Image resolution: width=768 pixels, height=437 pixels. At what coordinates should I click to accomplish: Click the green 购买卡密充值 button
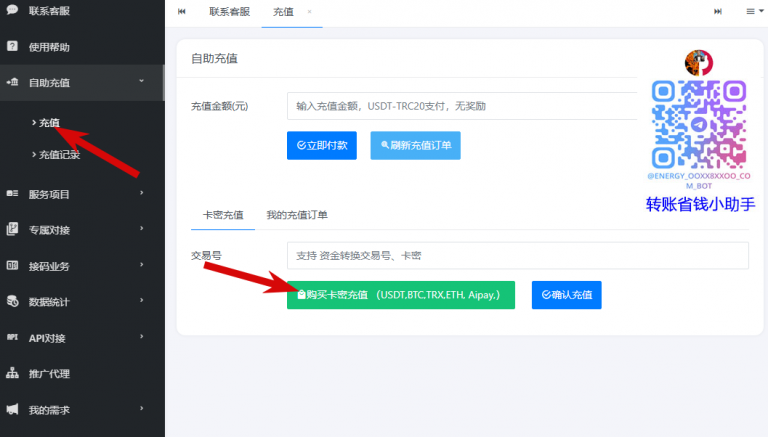tap(401, 295)
